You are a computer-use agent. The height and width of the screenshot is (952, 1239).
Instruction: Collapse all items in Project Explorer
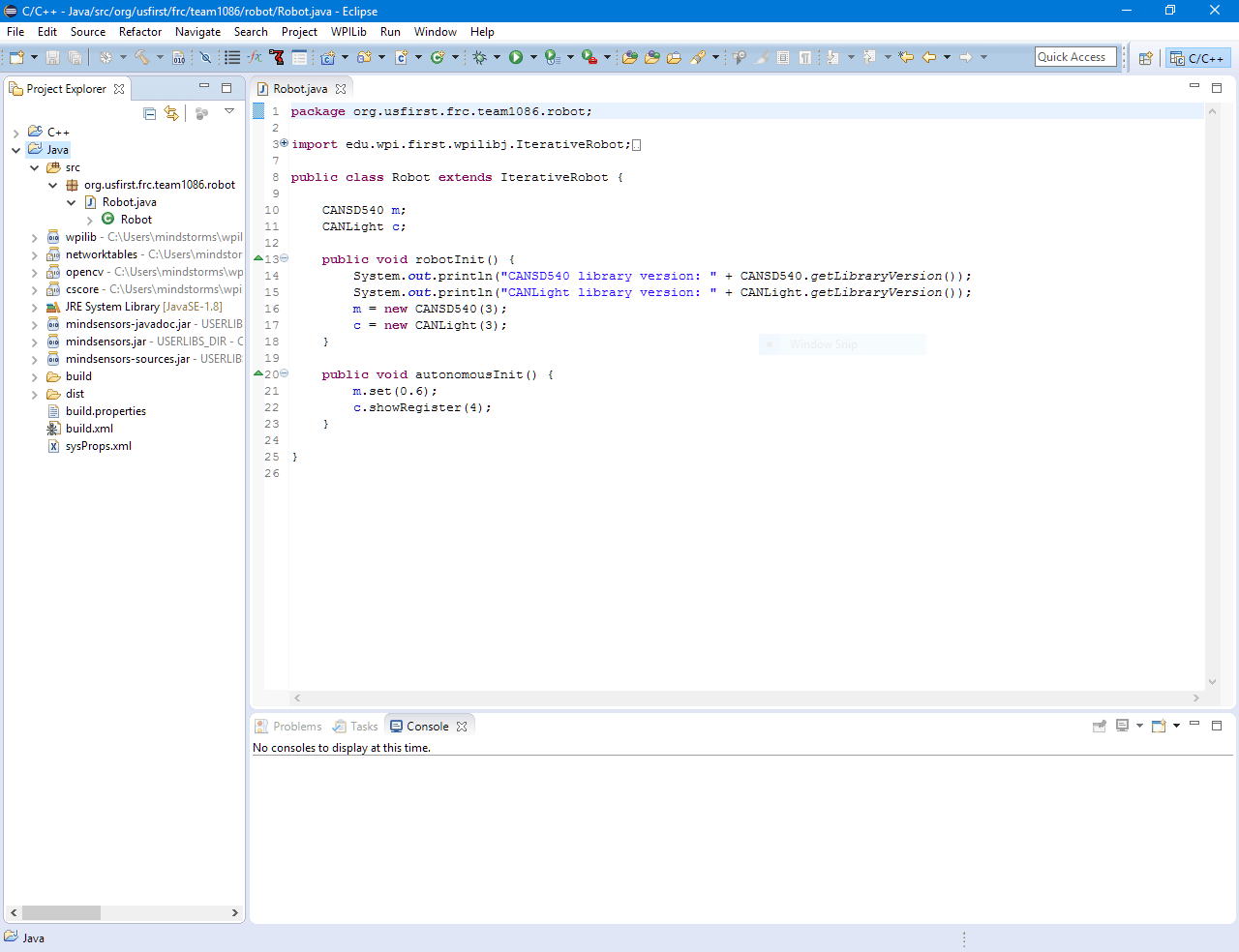149,113
